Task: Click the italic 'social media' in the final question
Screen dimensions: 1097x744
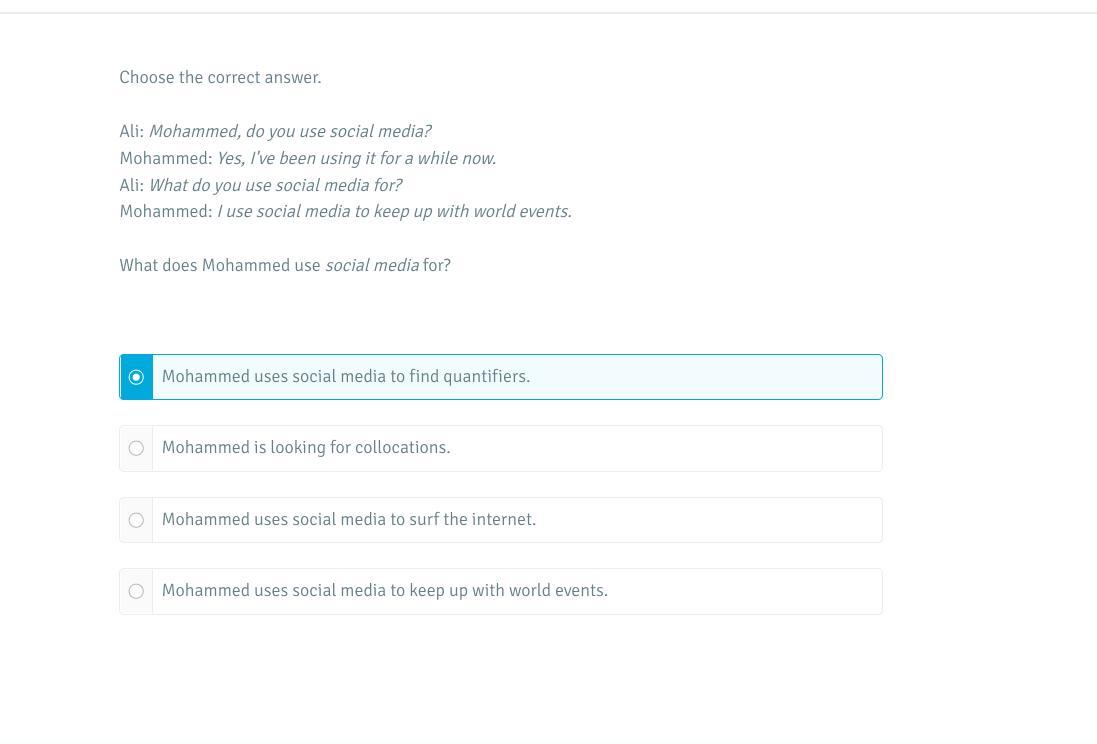Action: (372, 266)
